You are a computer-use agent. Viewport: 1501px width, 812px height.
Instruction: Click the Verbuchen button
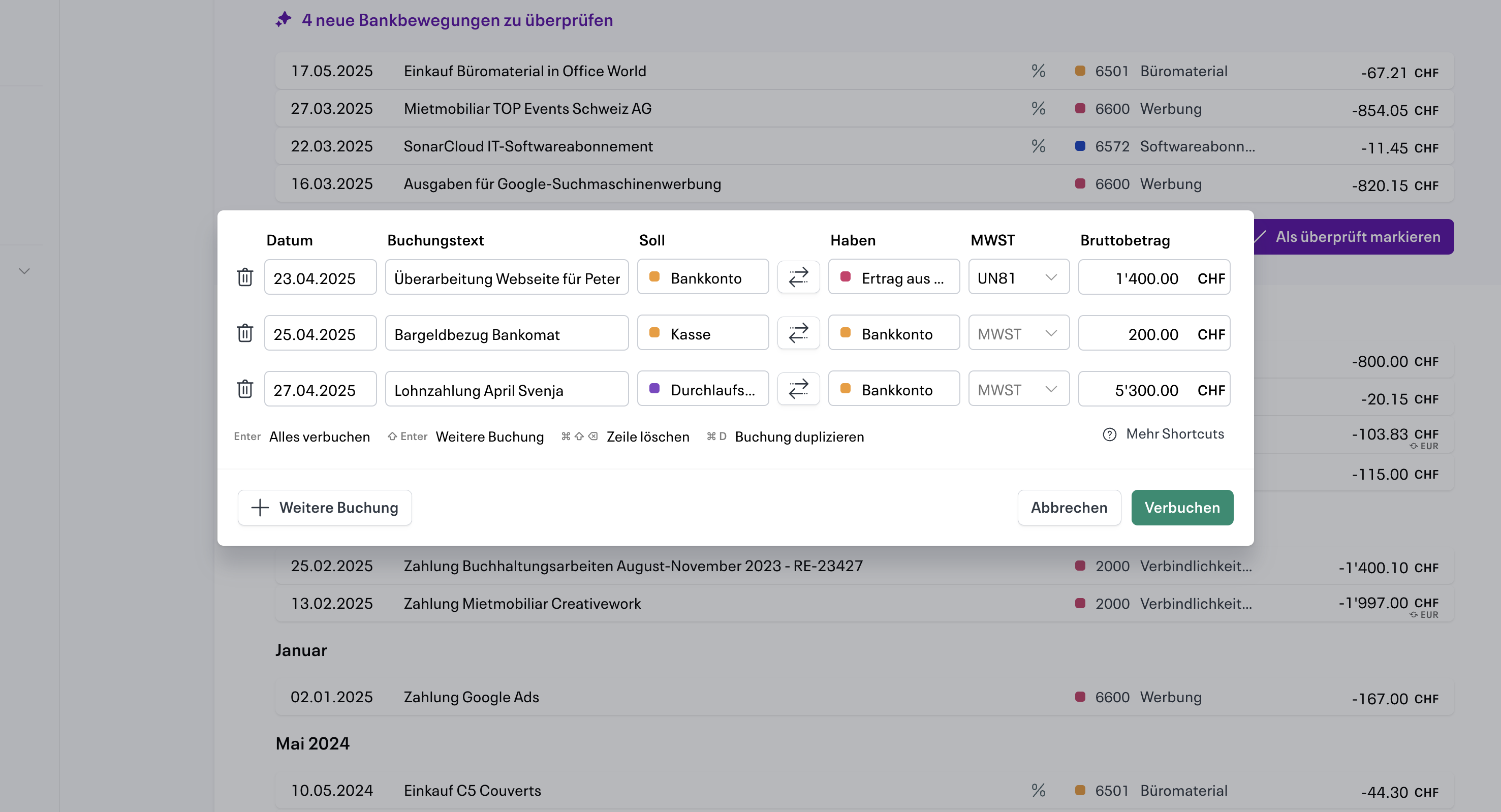(x=1182, y=507)
